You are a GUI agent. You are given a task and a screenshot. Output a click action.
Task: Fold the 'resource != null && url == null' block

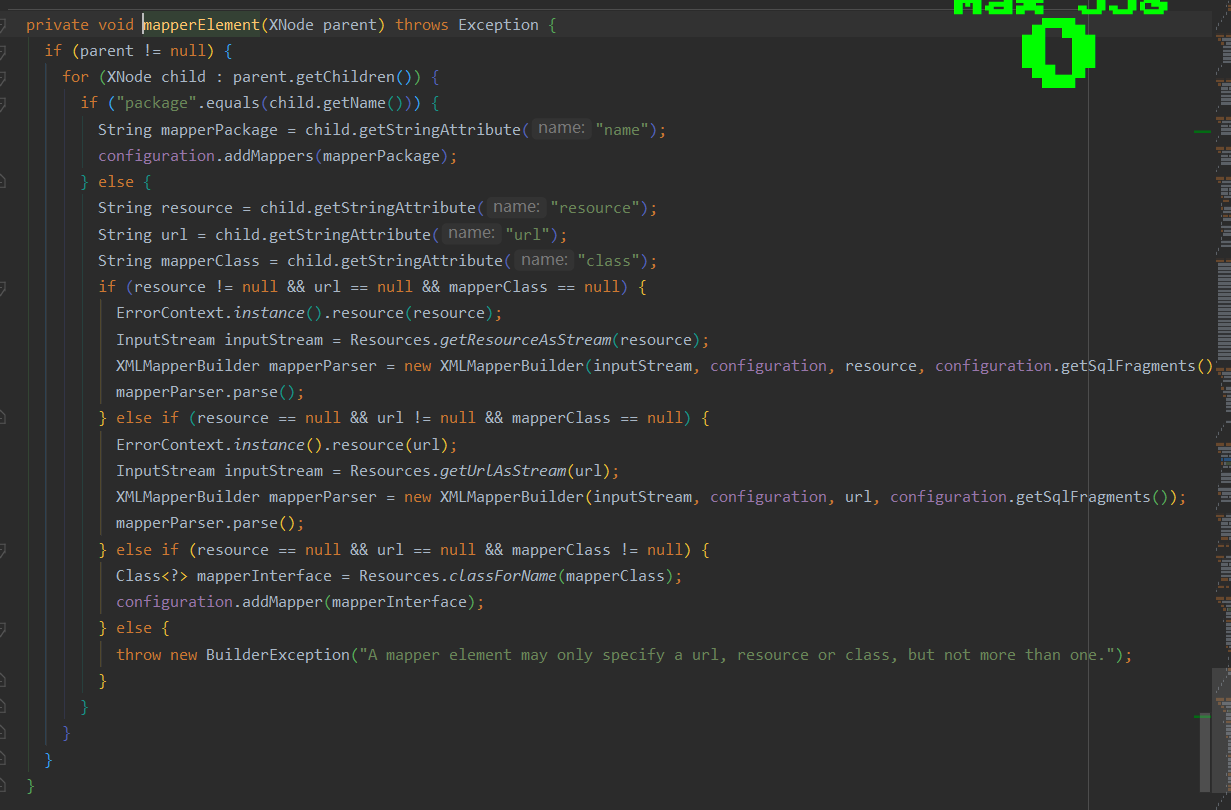coord(2,287)
